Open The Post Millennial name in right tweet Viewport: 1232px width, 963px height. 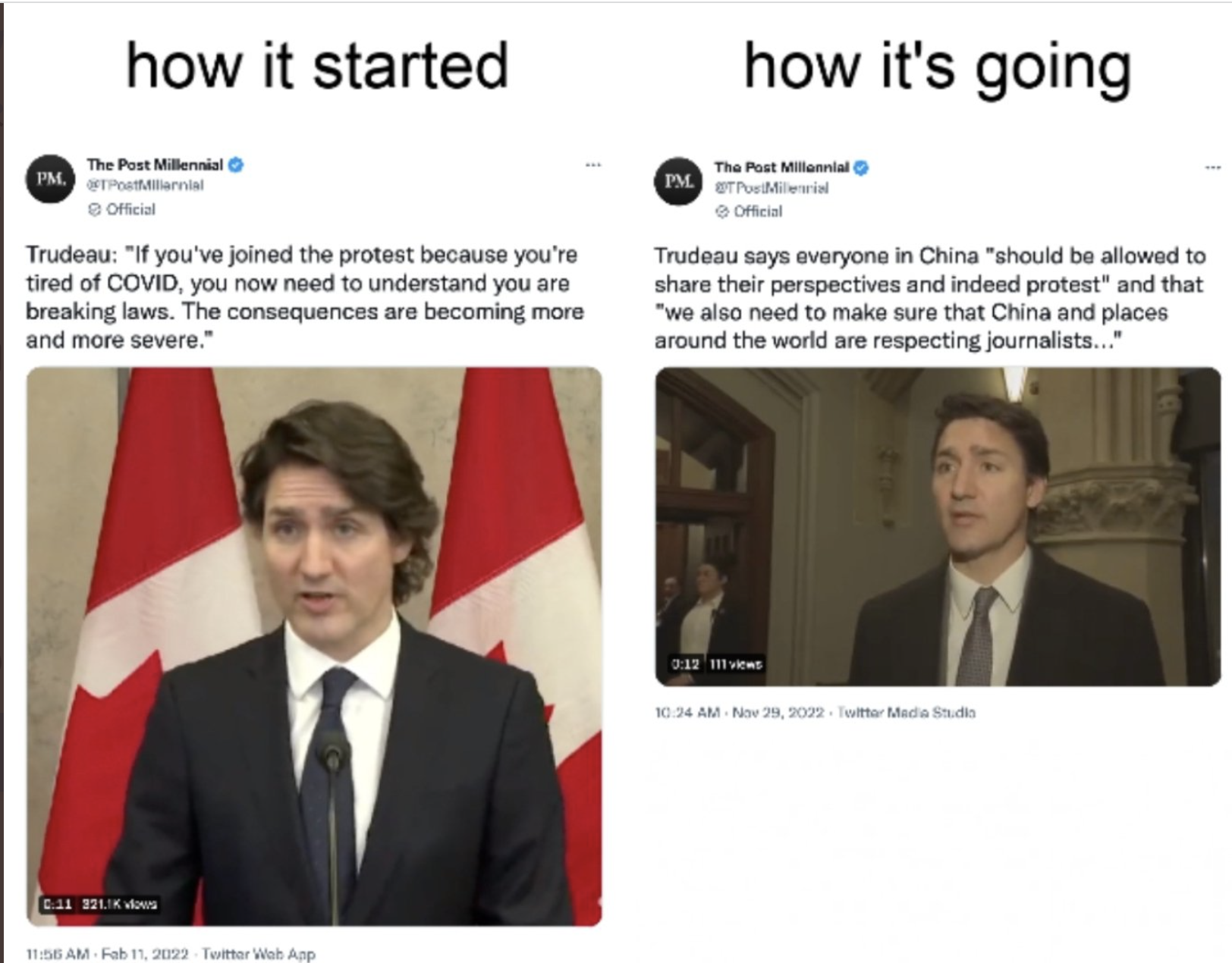[x=781, y=168]
